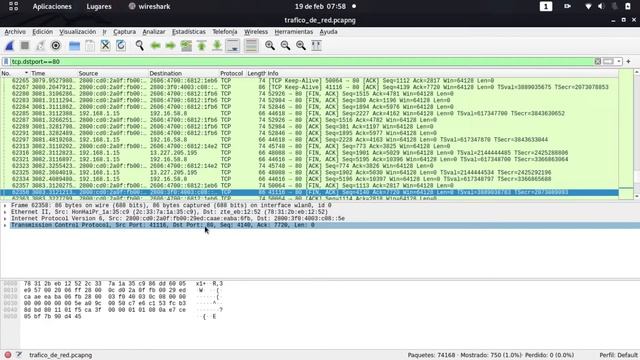
Task: Click the tcp.dstport==80 filter field
Action: 301,62
